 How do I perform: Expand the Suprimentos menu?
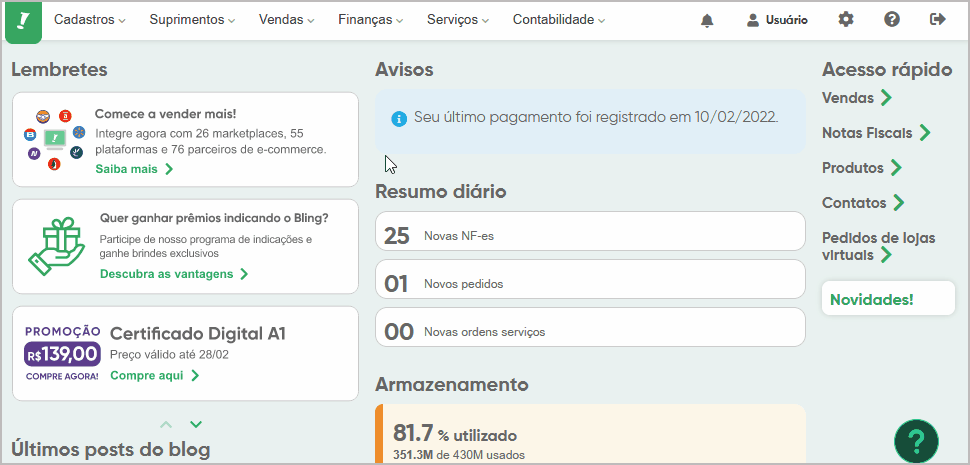point(192,20)
